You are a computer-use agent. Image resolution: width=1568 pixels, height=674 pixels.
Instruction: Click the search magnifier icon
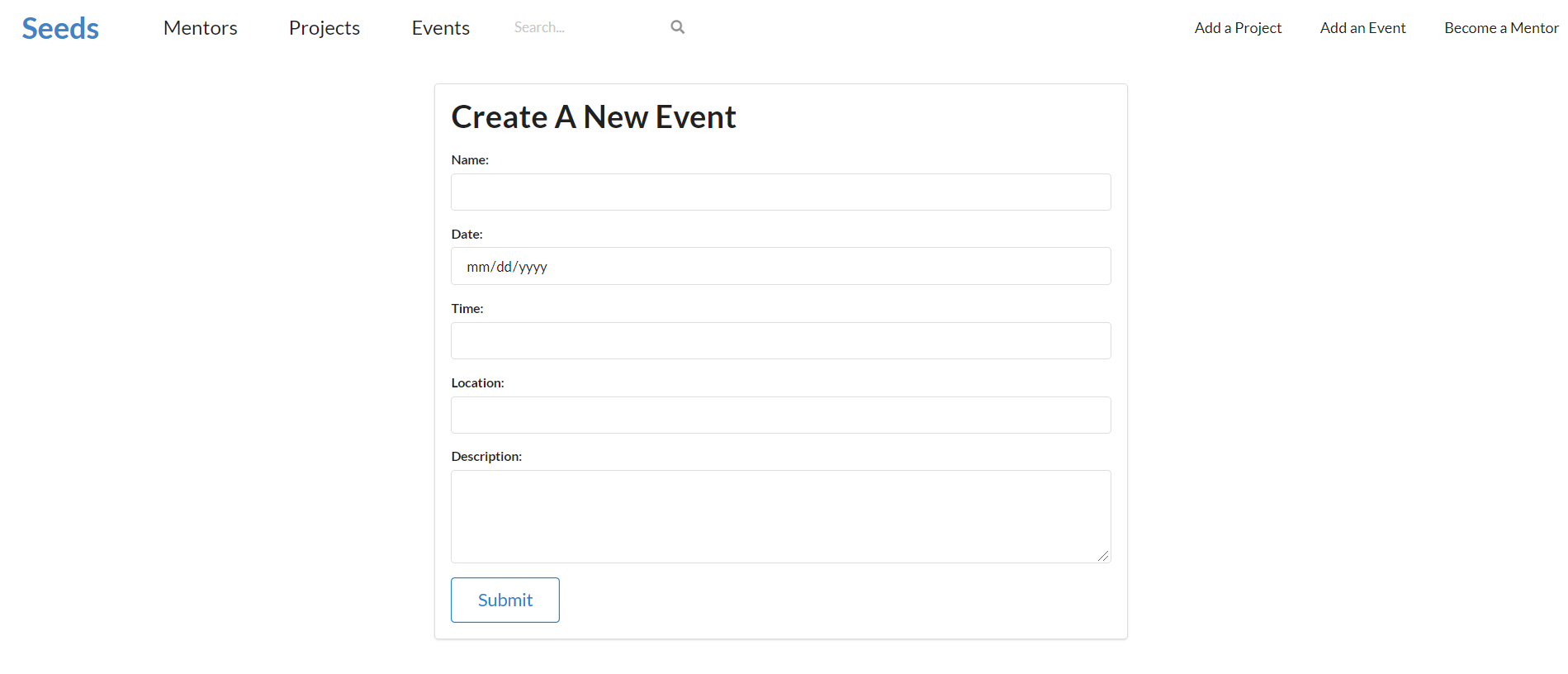677,27
